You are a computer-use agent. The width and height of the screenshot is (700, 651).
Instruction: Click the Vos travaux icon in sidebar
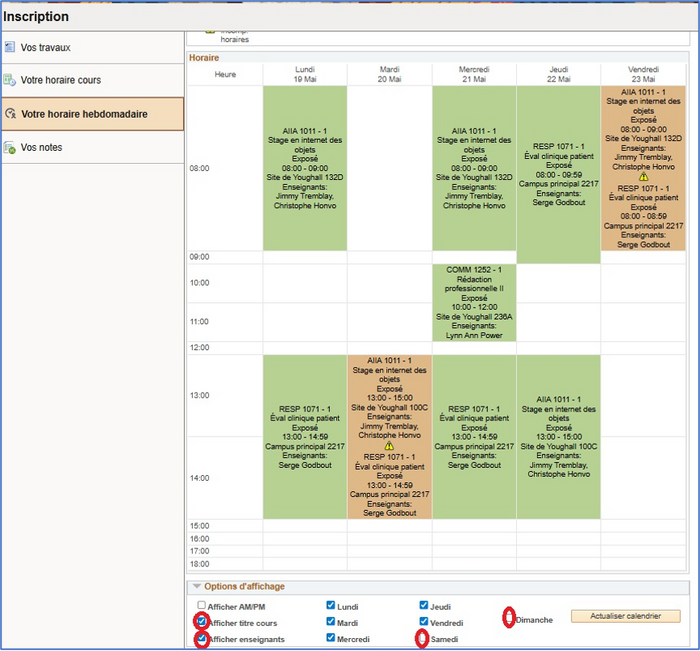pos(9,47)
